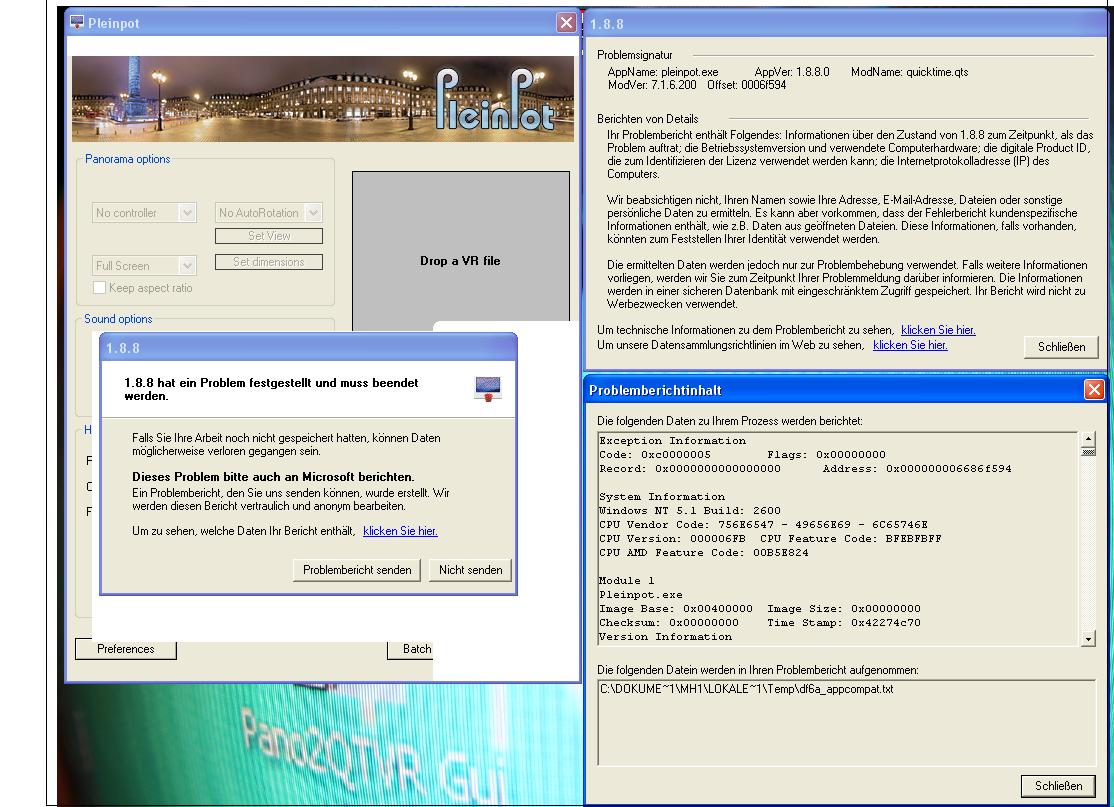Close the Pleinpot window
The image size is (1114, 807).
coord(567,23)
